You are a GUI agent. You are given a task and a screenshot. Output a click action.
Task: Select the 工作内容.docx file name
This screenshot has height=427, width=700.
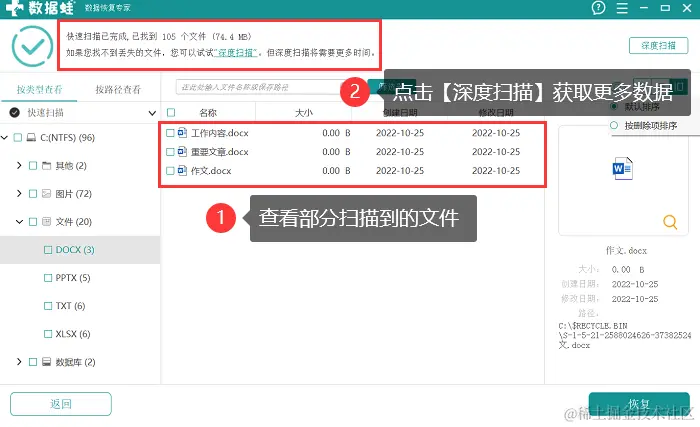(220, 133)
